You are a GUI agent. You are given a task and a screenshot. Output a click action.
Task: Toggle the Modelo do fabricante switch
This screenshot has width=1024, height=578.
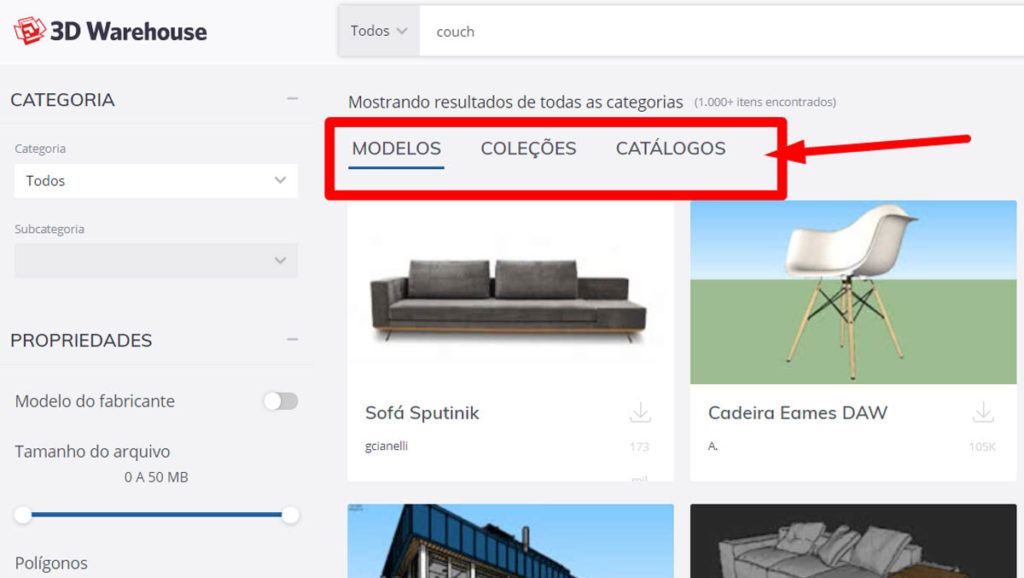click(x=281, y=401)
